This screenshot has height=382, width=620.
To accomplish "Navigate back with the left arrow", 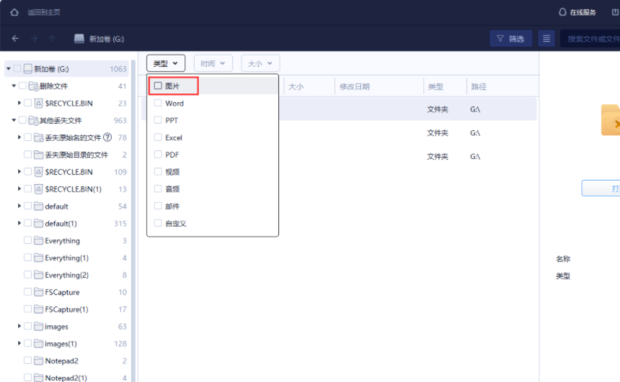I will click(x=15, y=38).
